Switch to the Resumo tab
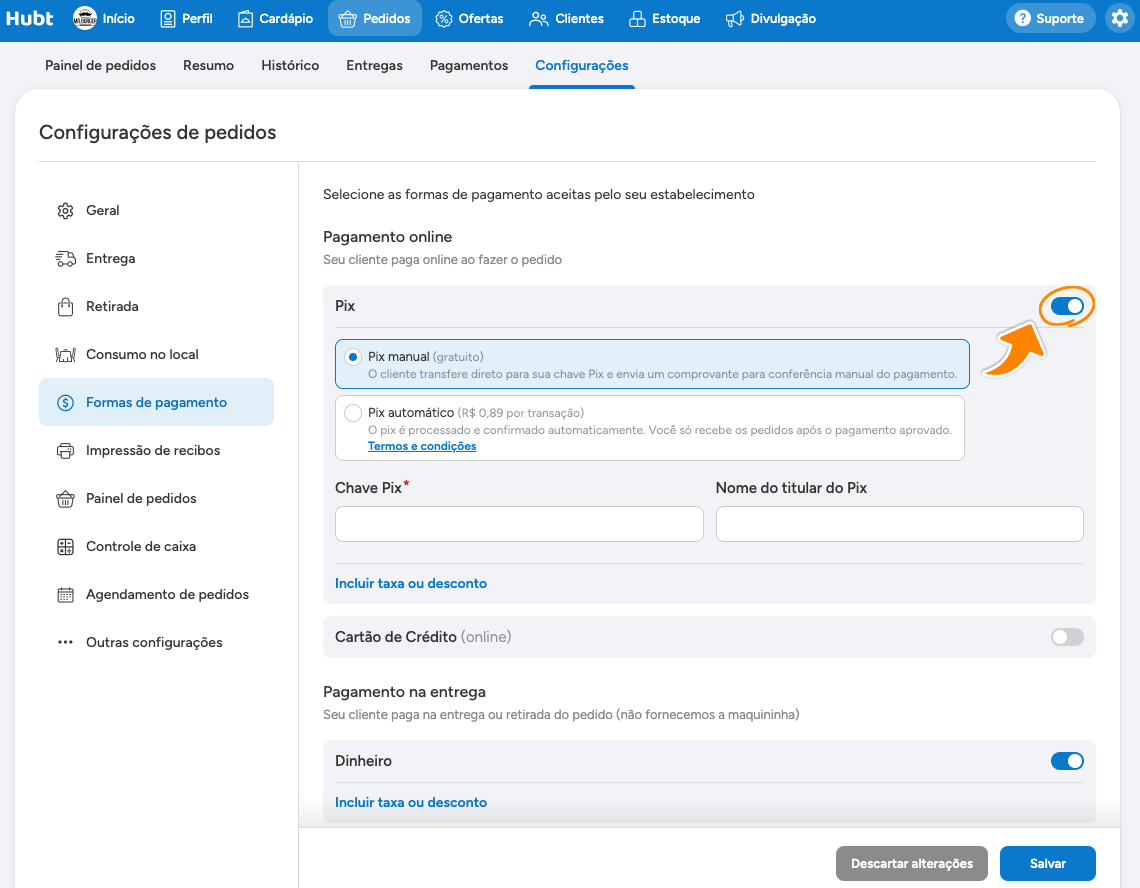 [x=209, y=65]
